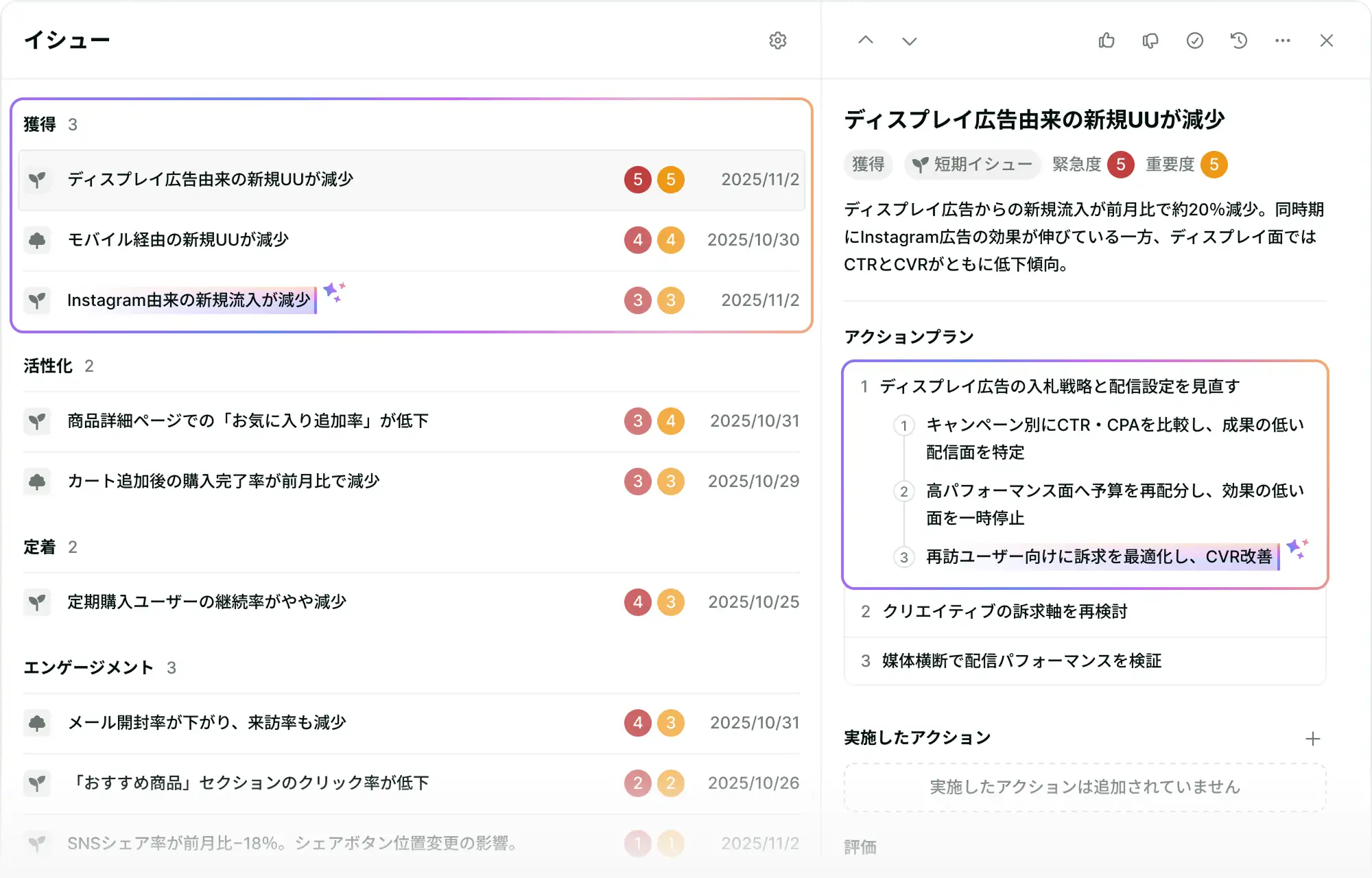This screenshot has width=1372, height=878.
Task: Click the tree icon beside カート追加後 issue
Action: (38, 482)
